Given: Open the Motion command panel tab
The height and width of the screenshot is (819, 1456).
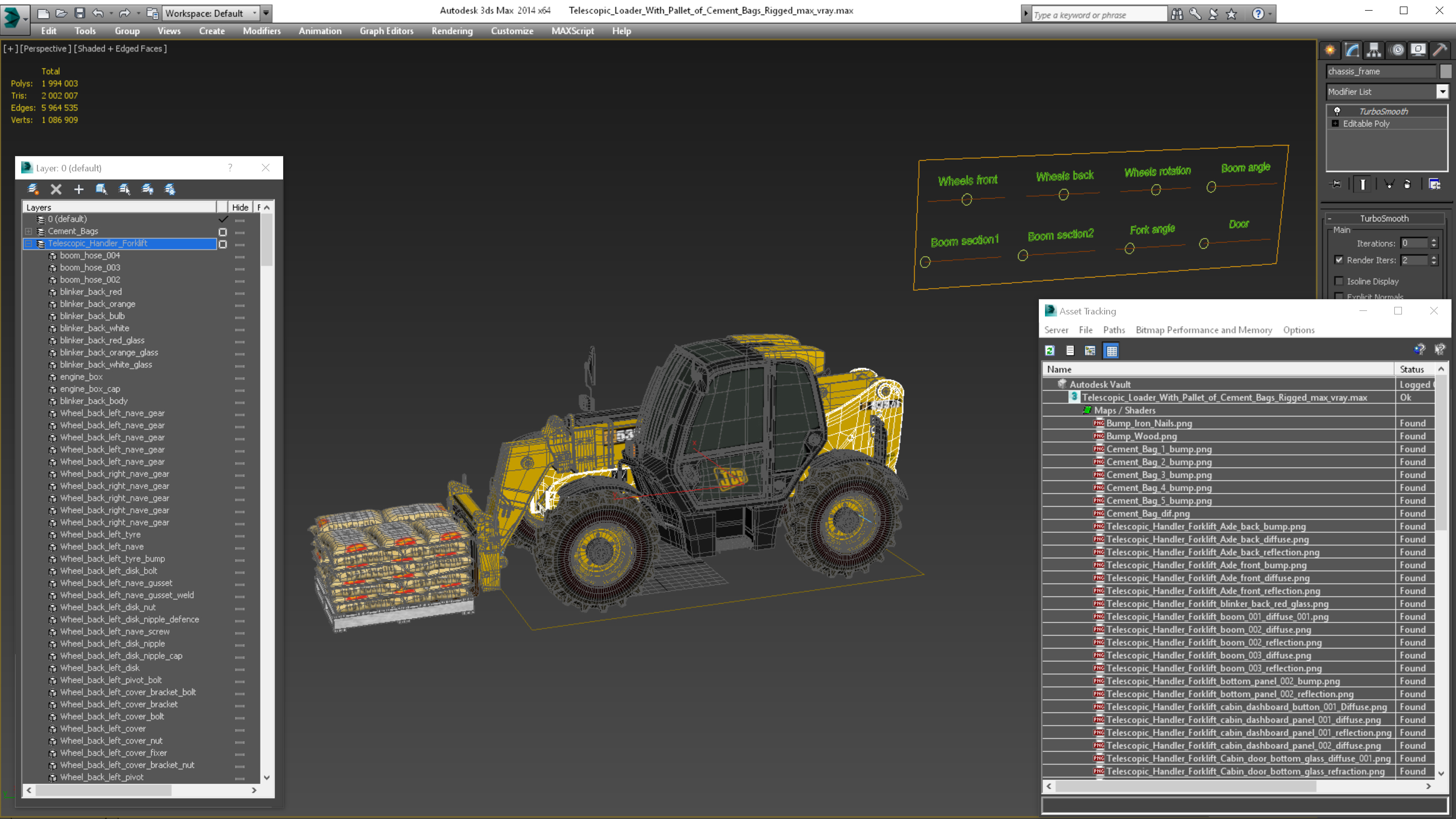Looking at the screenshot, I should pyautogui.click(x=1397, y=51).
